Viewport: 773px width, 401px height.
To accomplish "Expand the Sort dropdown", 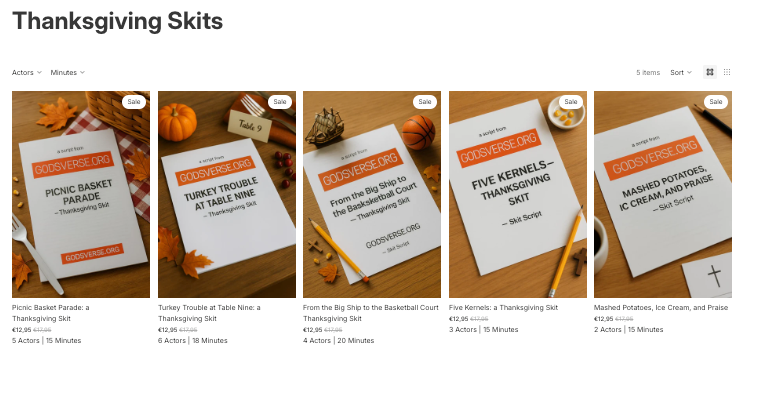I will click(681, 73).
